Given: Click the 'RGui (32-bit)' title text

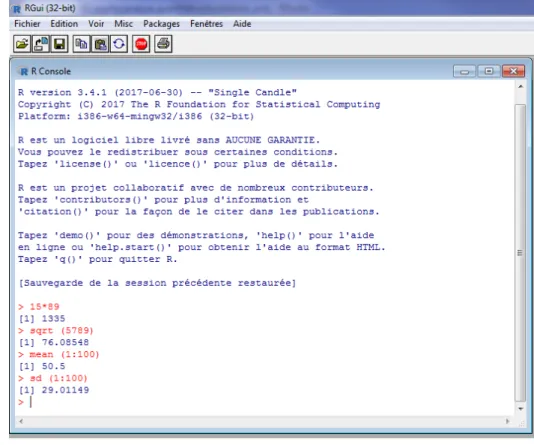Looking at the screenshot, I should [50, 9].
